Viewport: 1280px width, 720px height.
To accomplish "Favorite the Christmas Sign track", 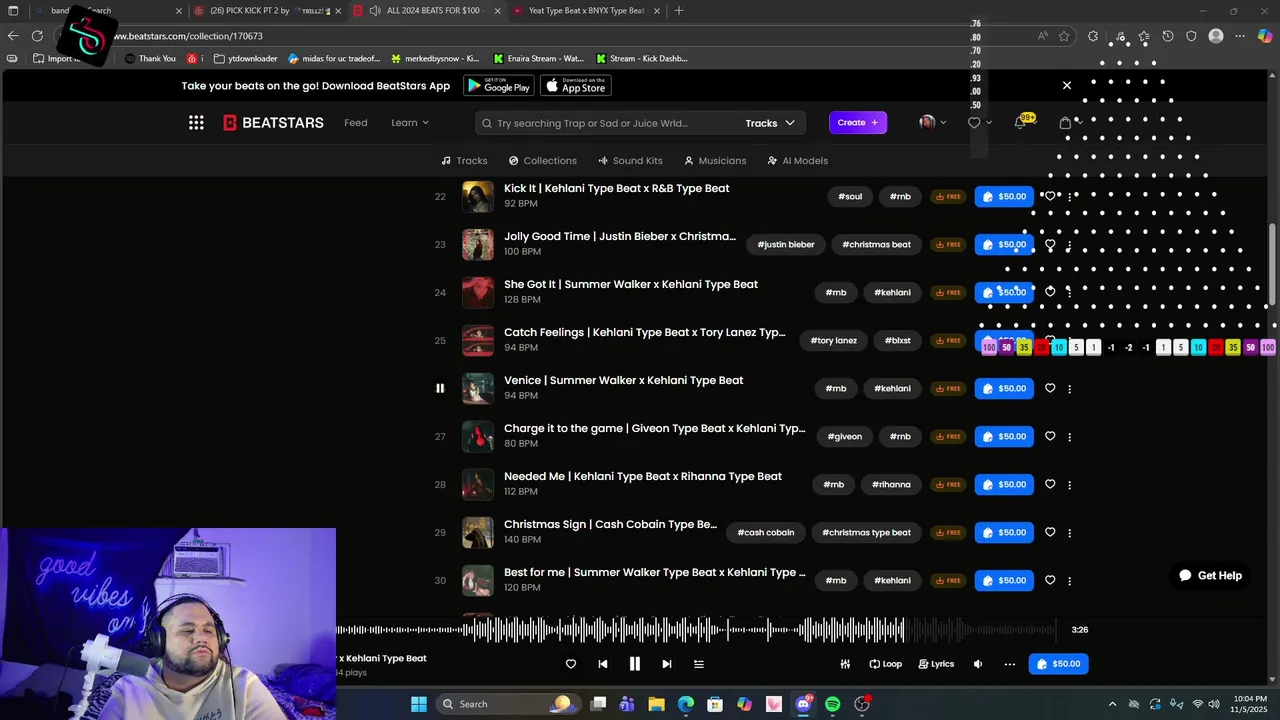I will coord(1050,532).
